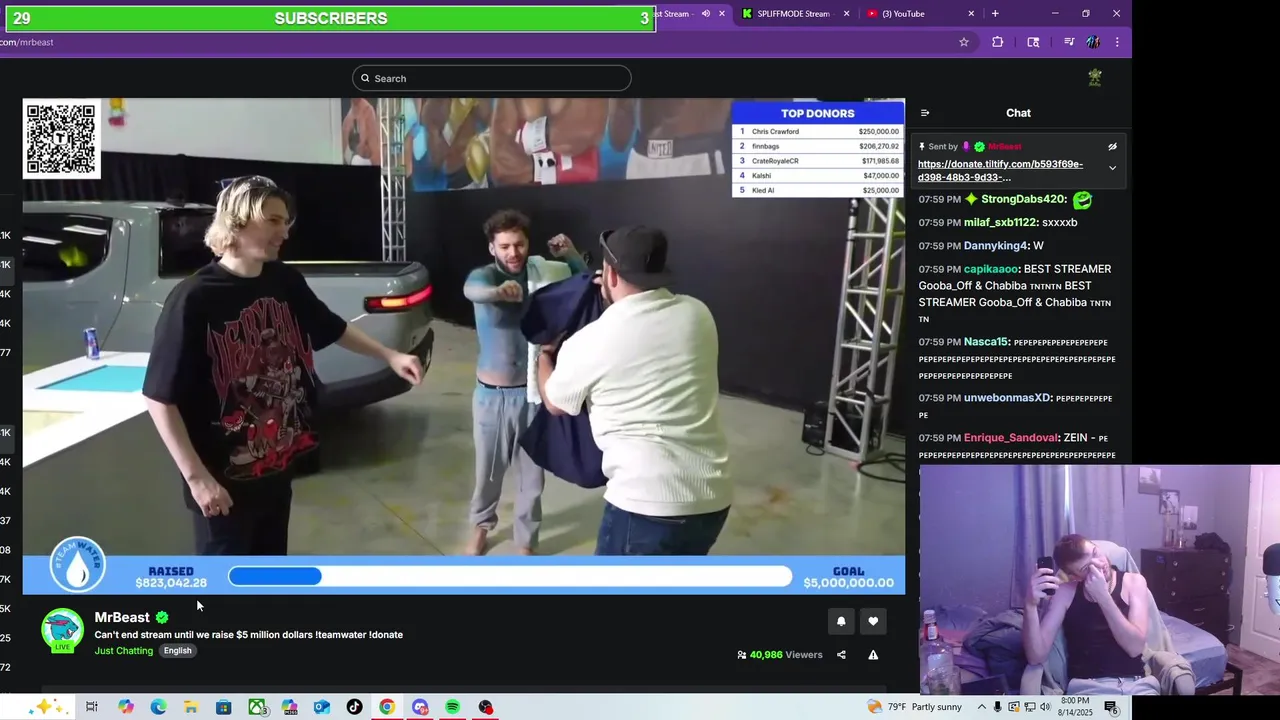Click the Kick search field
The image size is (1280, 720).
tap(491, 78)
